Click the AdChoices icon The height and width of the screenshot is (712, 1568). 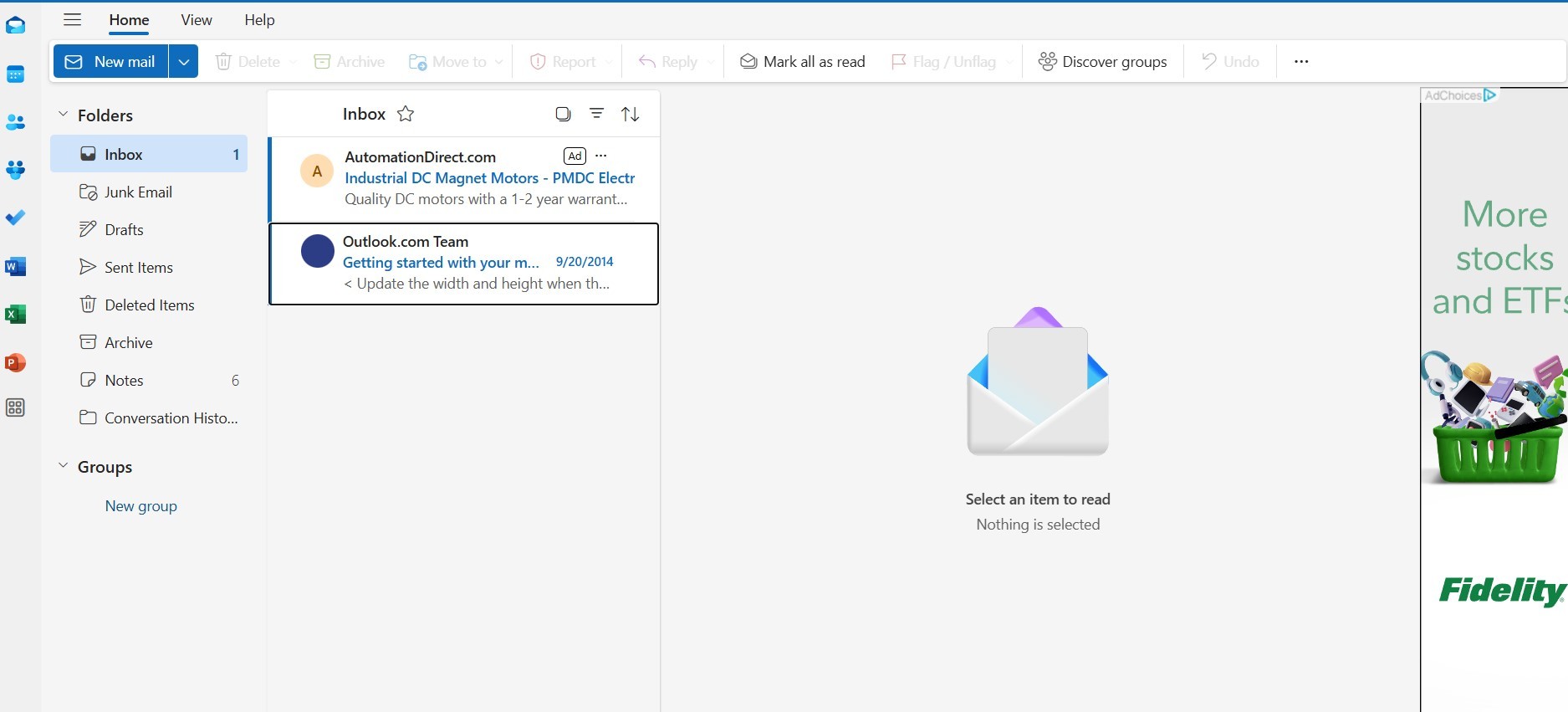[1489, 95]
